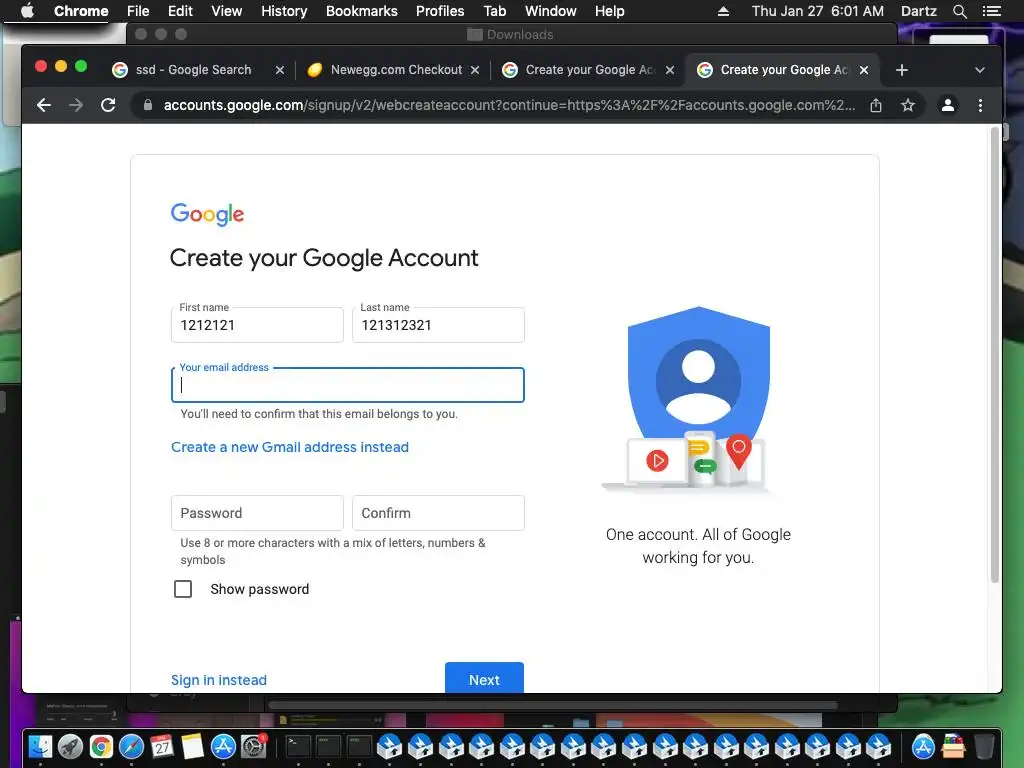This screenshot has width=1024, height=768.
Task: Open the File menu
Action: click(138, 11)
